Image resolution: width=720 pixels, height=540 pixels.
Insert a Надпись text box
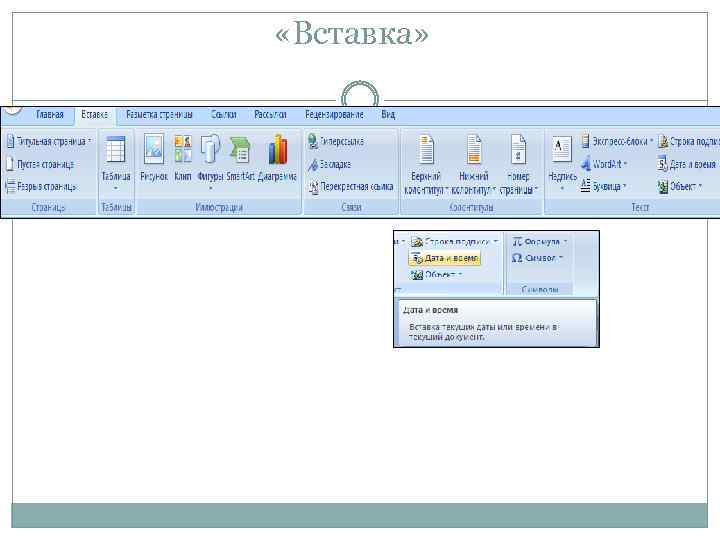tap(562, 162)
